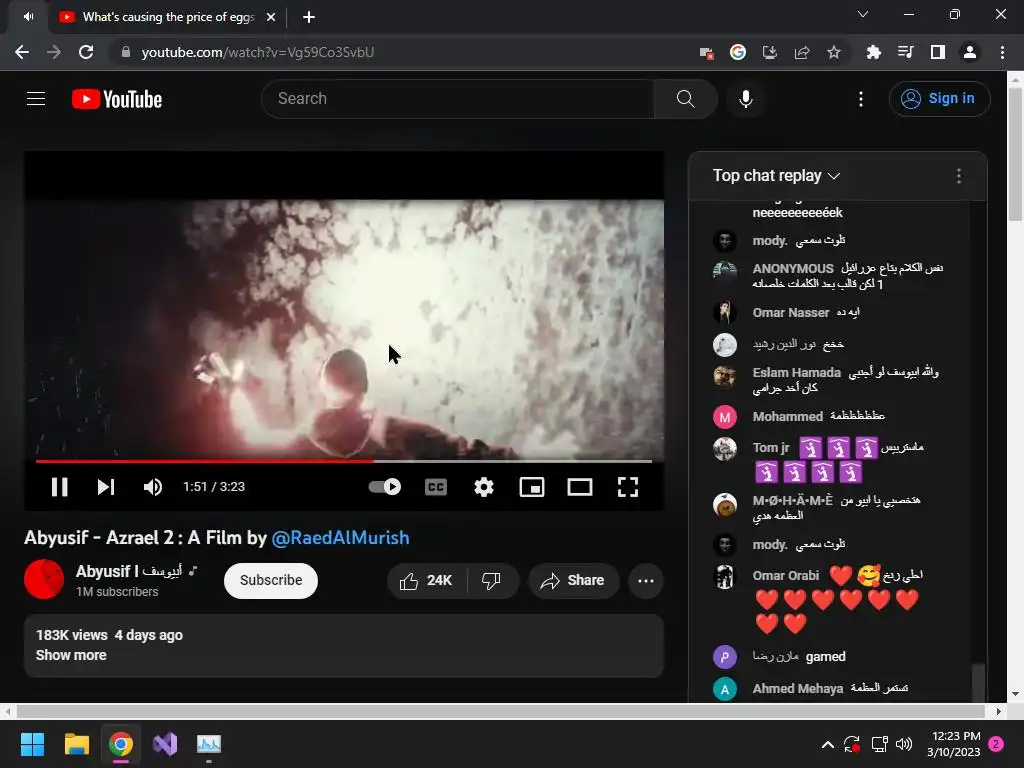This screenshot has width=1024, height=768.
Task: Click the chat panel scrollbar thumb
Action: point(978,682)
